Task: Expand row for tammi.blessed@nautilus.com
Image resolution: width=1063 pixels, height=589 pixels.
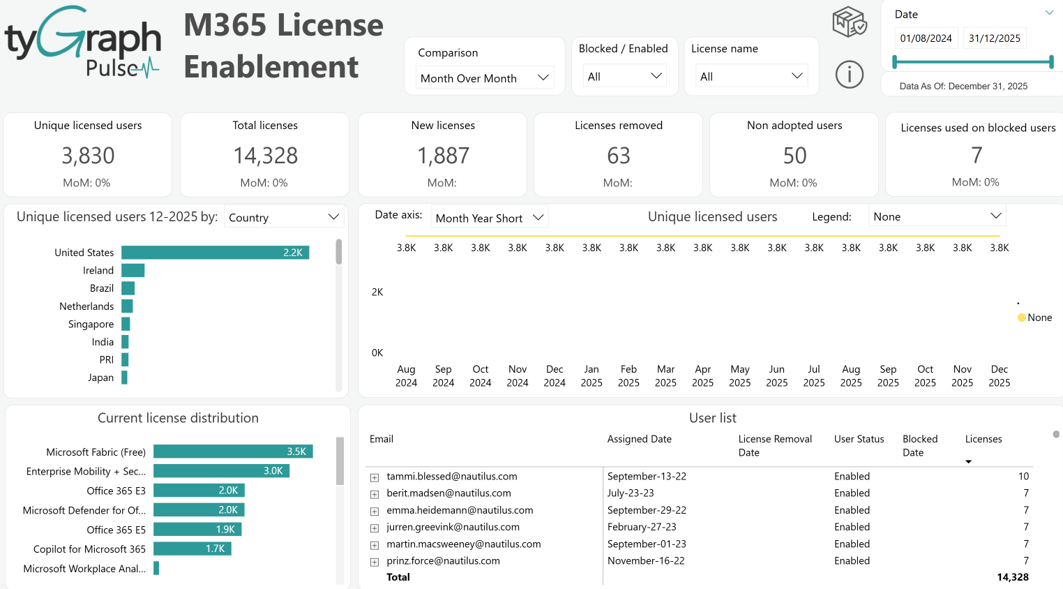Action: pyautogui.click(x=374, y=477)
